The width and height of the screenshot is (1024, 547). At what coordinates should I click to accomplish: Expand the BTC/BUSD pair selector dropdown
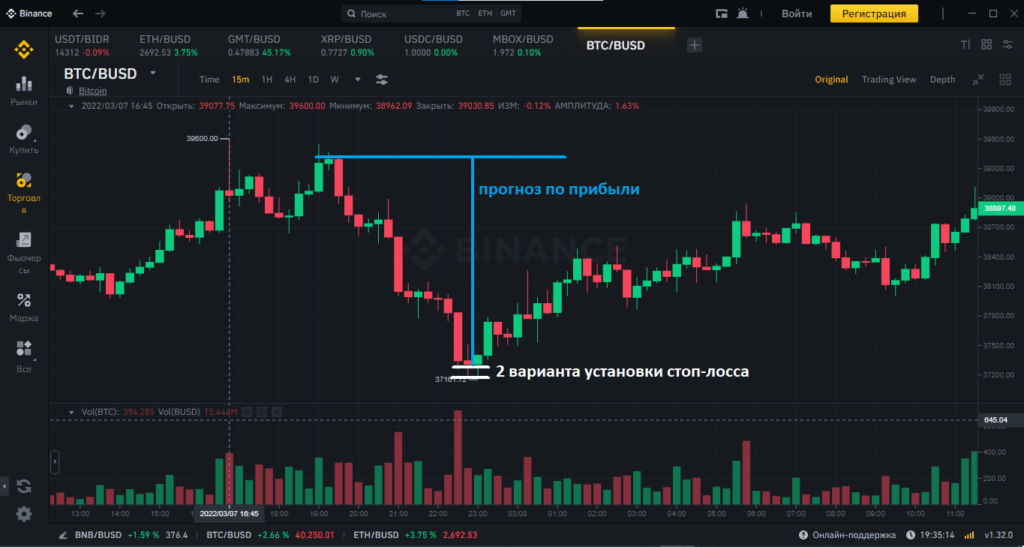(153, 73)
